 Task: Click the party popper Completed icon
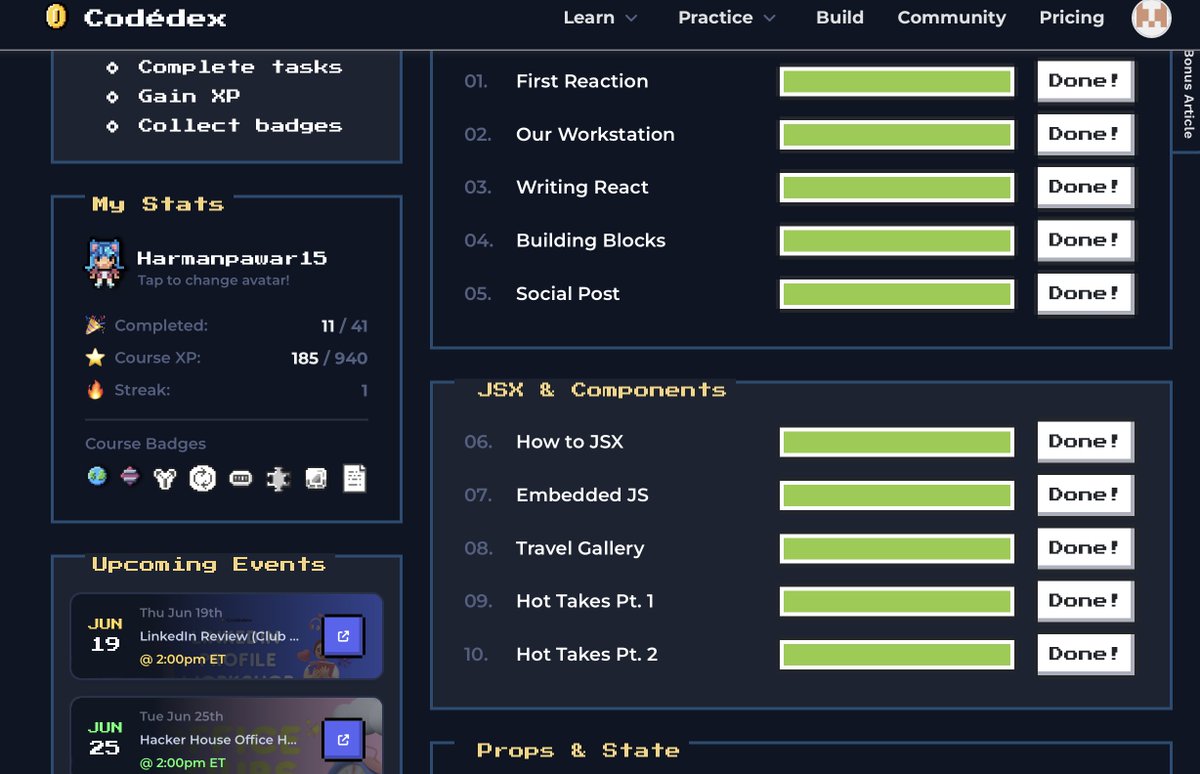96,325
